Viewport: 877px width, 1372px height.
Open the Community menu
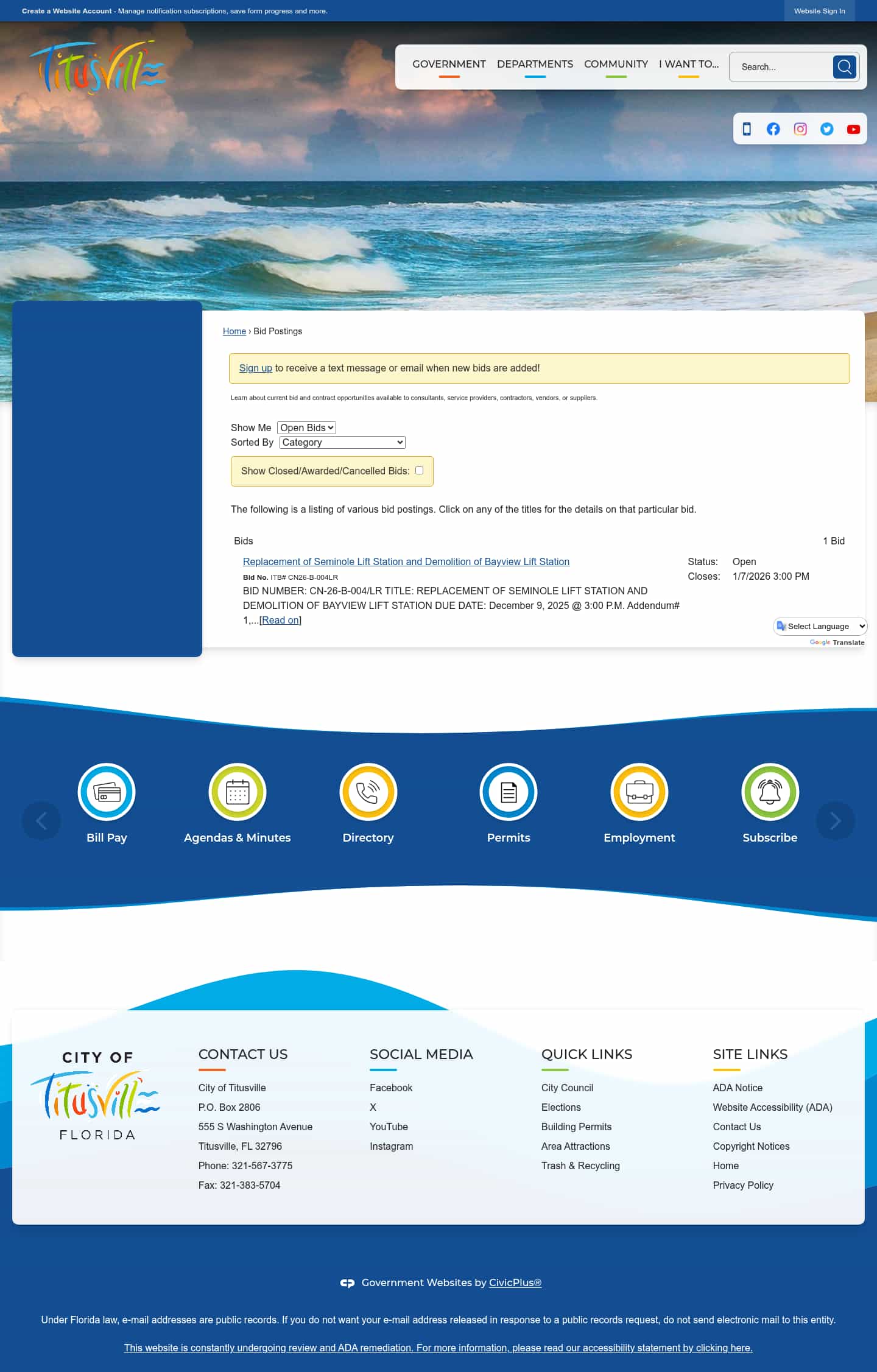[616, 64]
